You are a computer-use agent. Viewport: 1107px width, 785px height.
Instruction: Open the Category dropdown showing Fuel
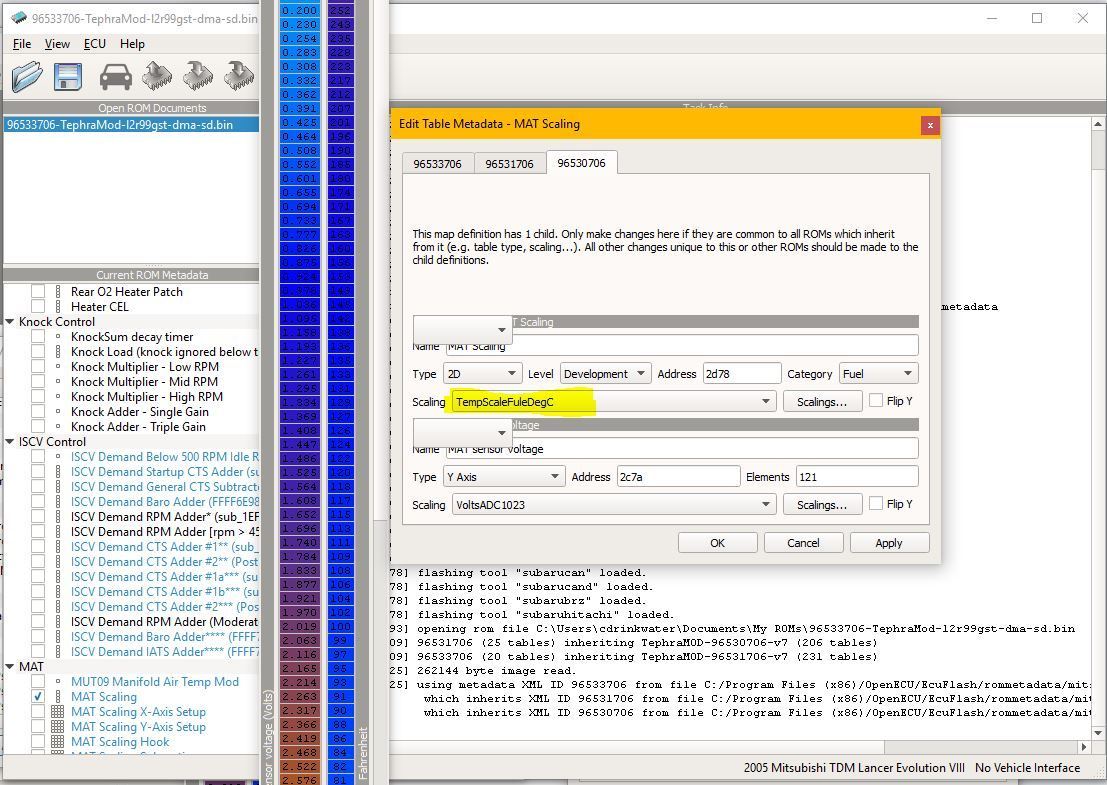(878, 374)
